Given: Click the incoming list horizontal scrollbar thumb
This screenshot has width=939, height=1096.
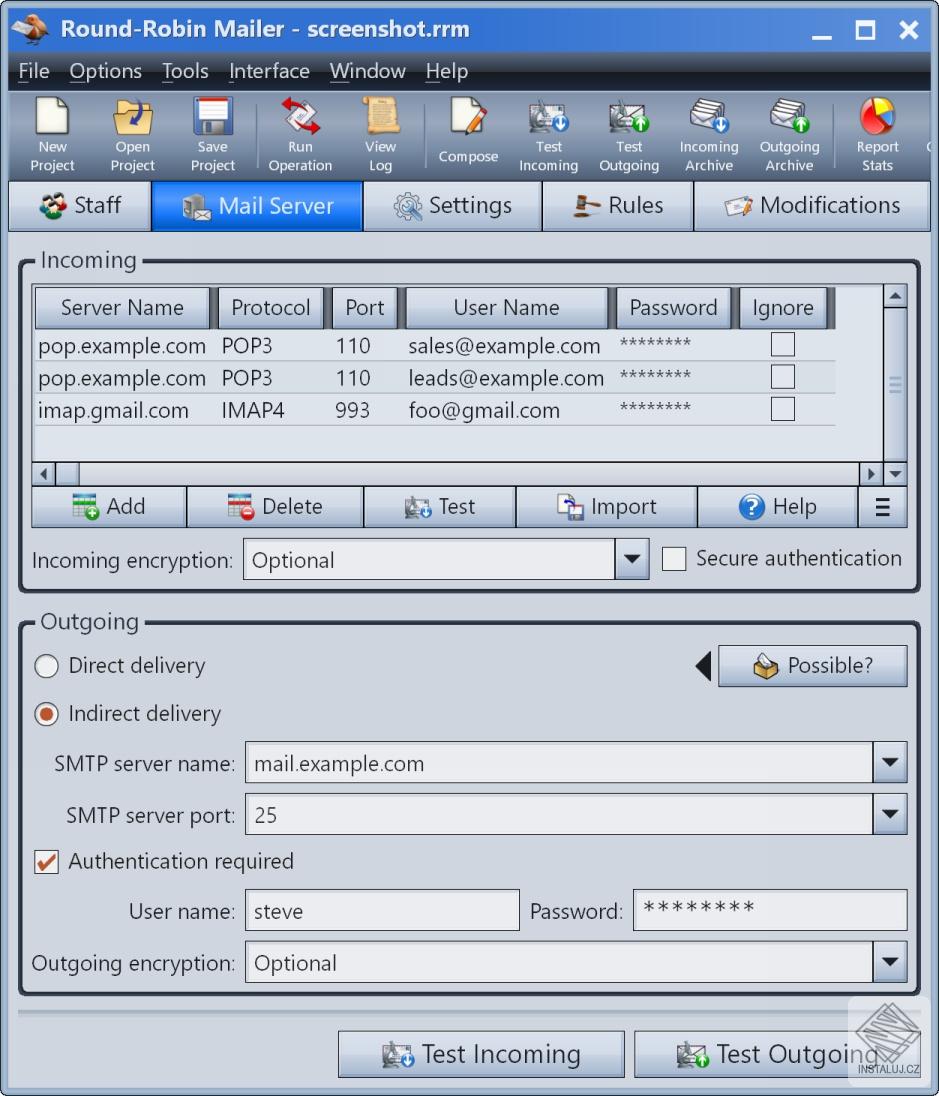Looking at the screenshot, I should (x=67, y=474).
